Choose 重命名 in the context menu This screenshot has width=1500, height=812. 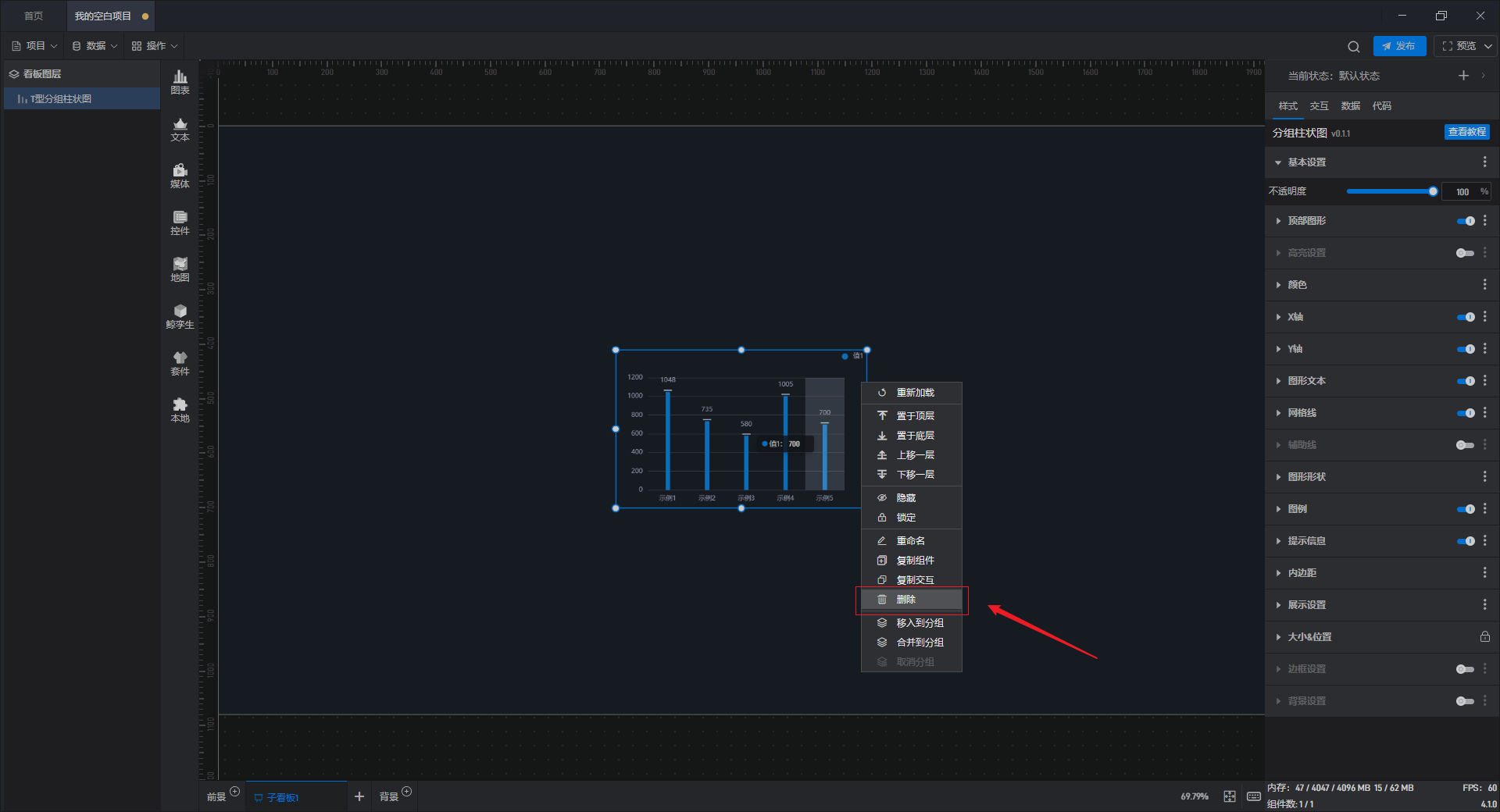pos(912,541)
